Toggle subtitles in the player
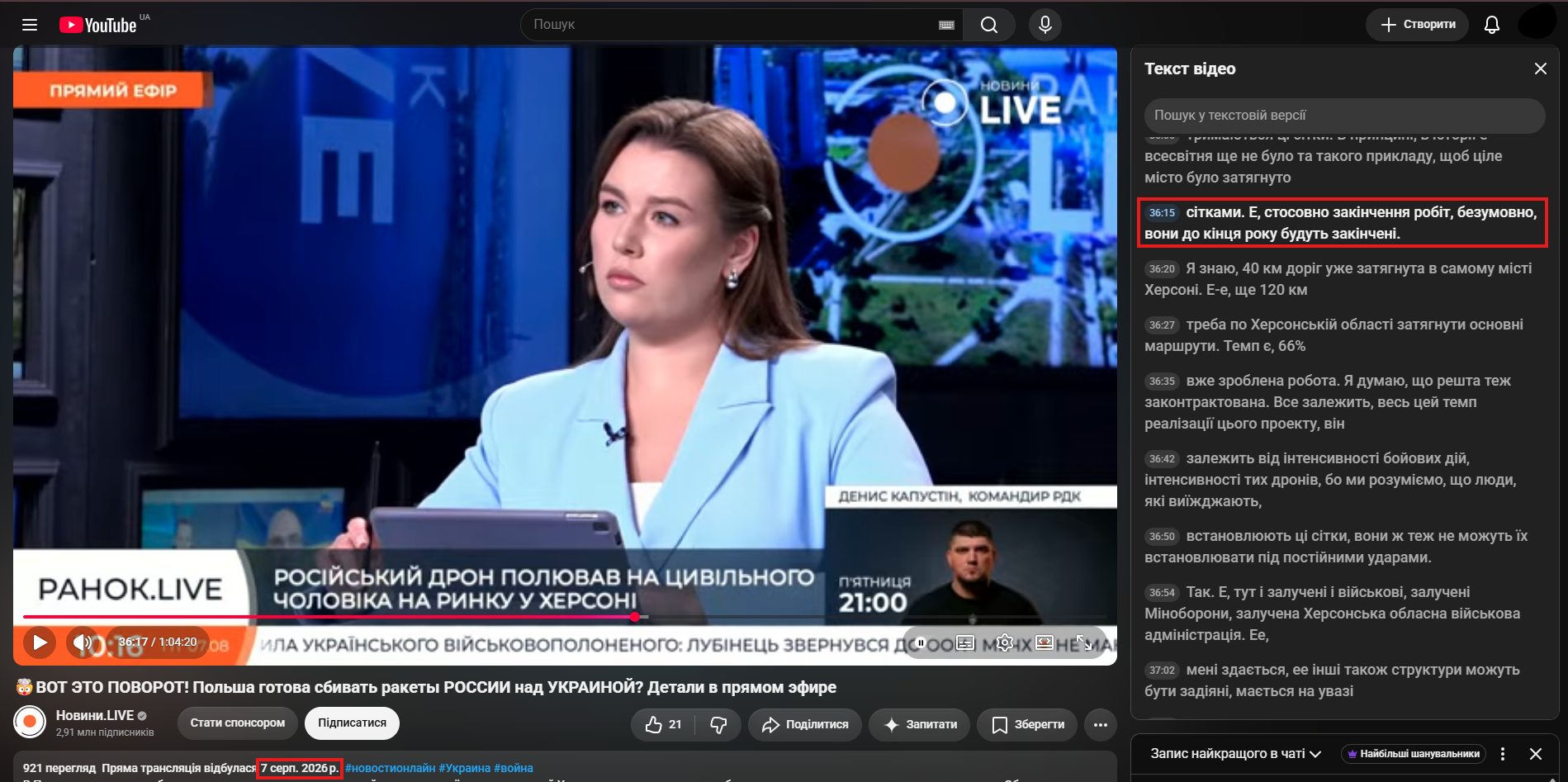Image resolution: width=1568 pixels, height=782 pixels. click(965, 642)
